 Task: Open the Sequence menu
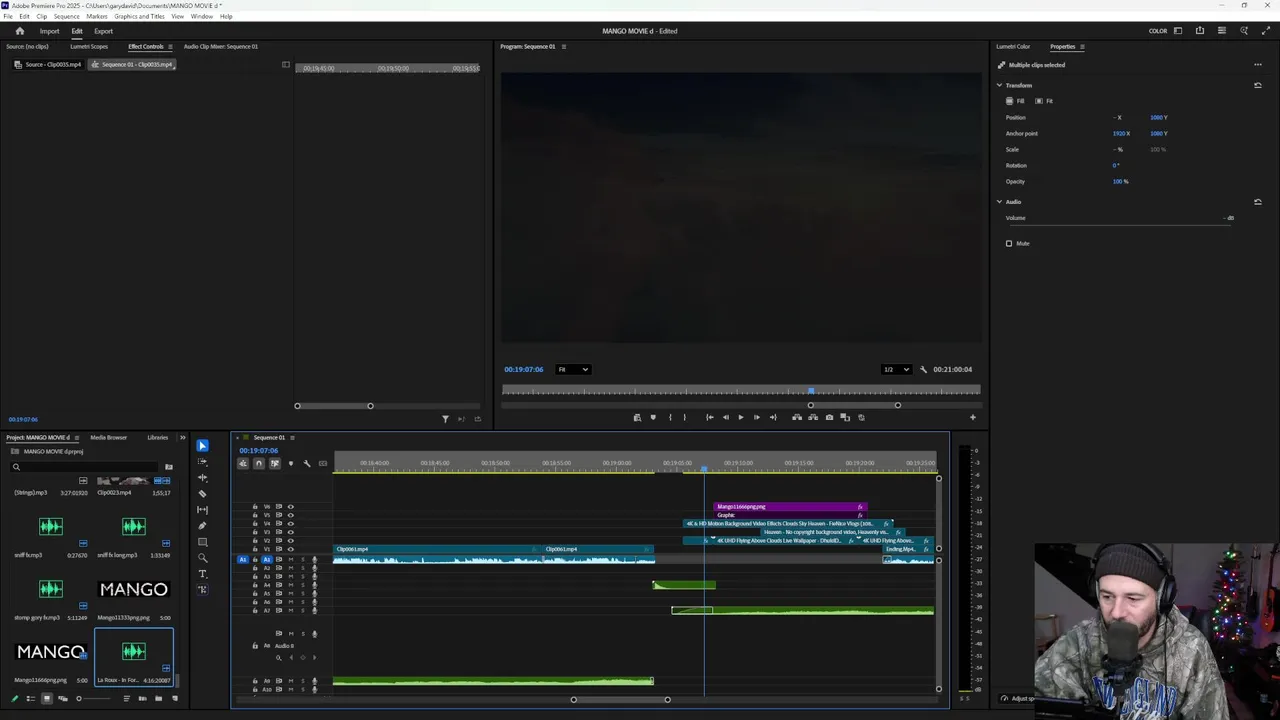click(66, 16)
